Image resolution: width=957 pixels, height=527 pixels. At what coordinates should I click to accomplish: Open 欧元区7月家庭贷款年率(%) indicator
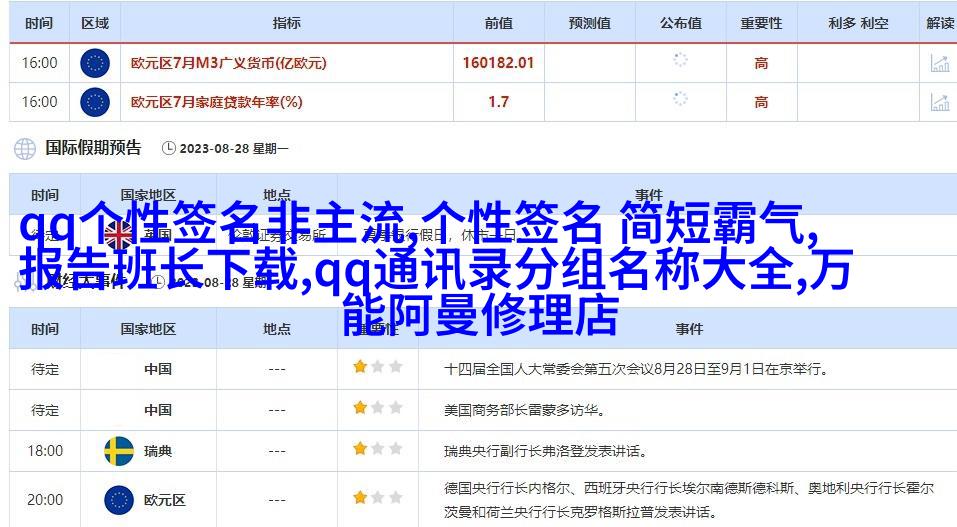(217, 102)
